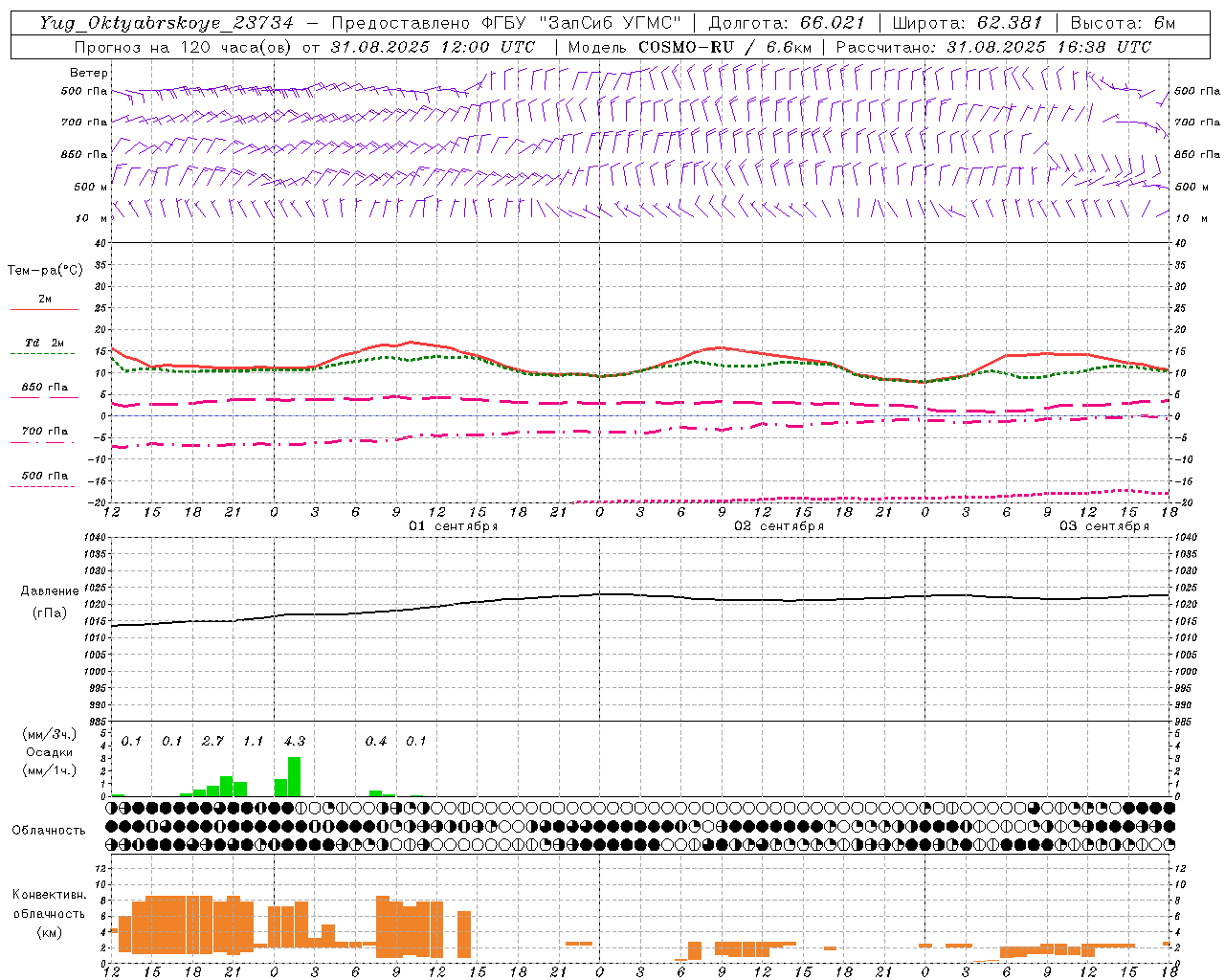This screenshot has width=1225, height=980.
Task: Click the Давление pressure panel label
Action: click(50, 591)
